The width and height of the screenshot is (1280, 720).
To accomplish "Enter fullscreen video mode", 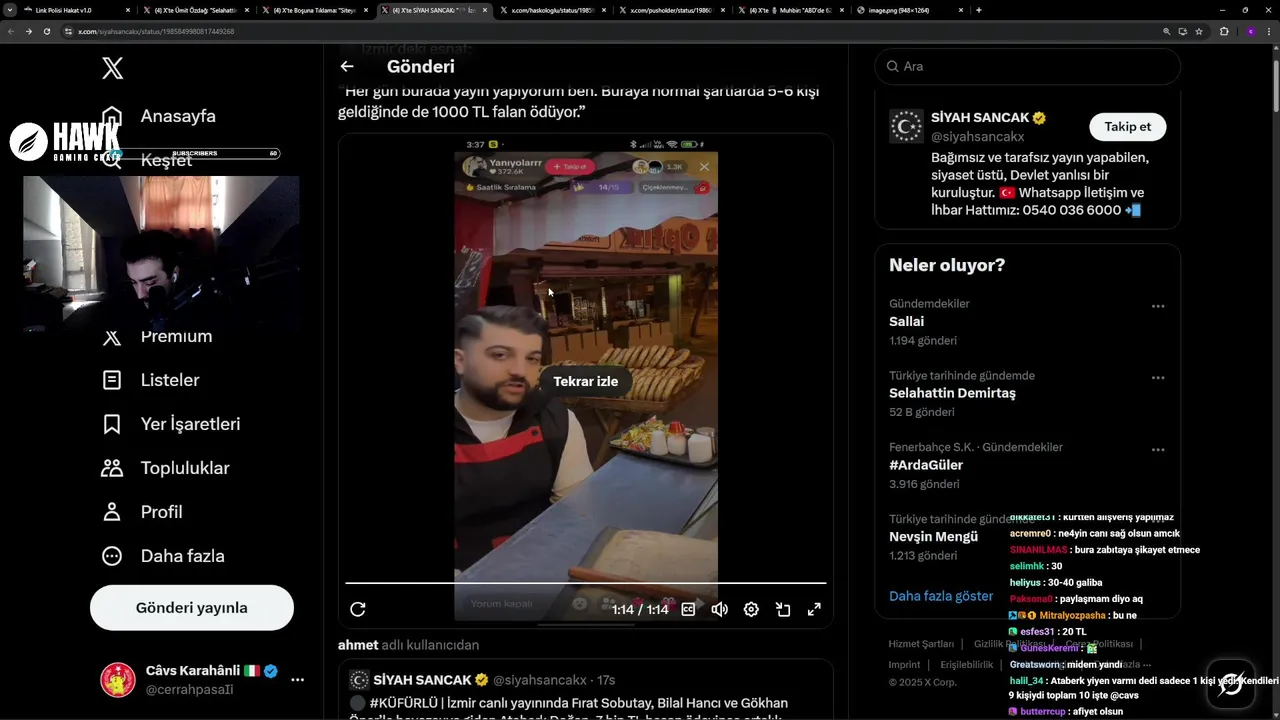I will tap(814, 609).
